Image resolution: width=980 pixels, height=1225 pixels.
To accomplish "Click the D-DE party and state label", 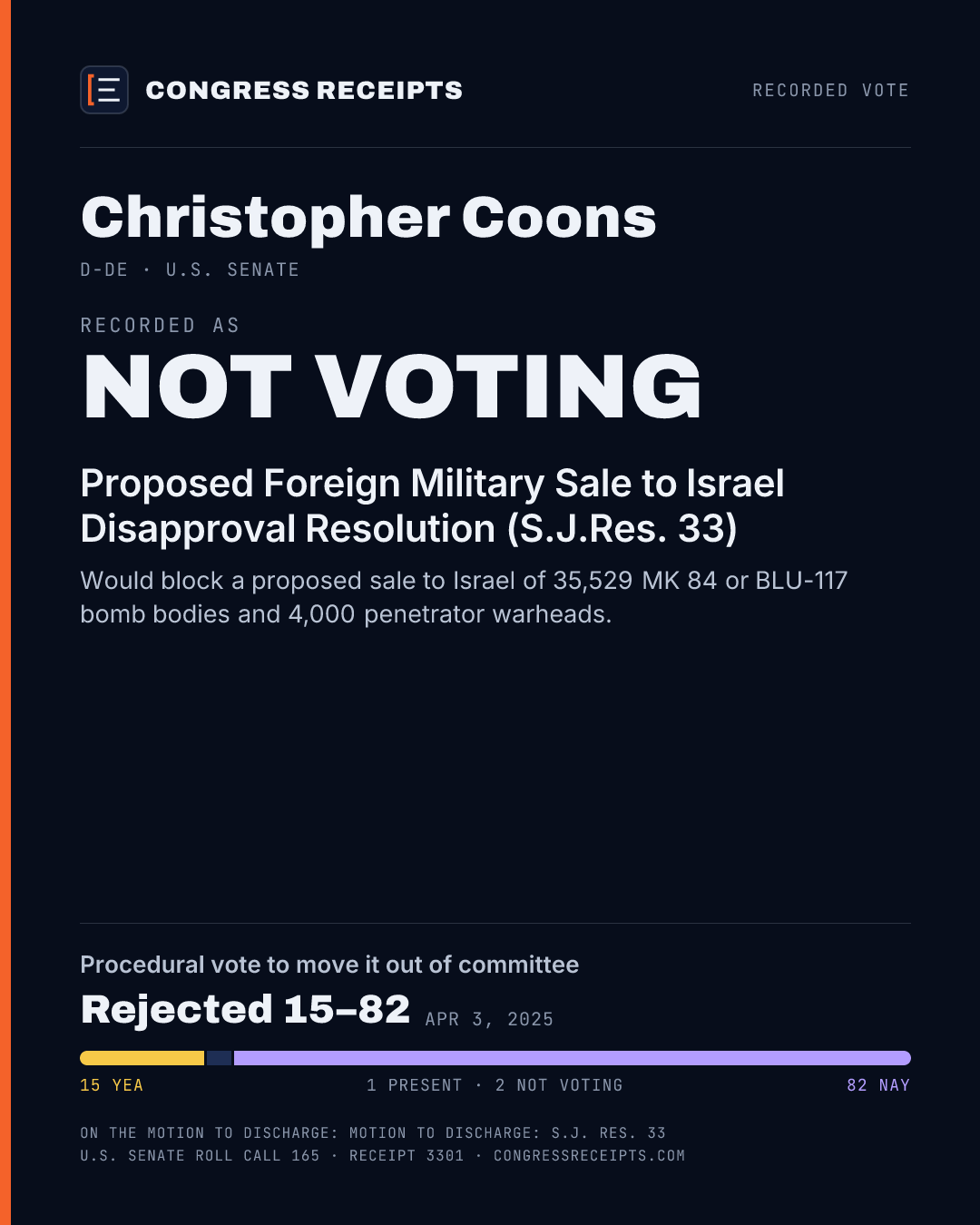I will tap(103, 269).
